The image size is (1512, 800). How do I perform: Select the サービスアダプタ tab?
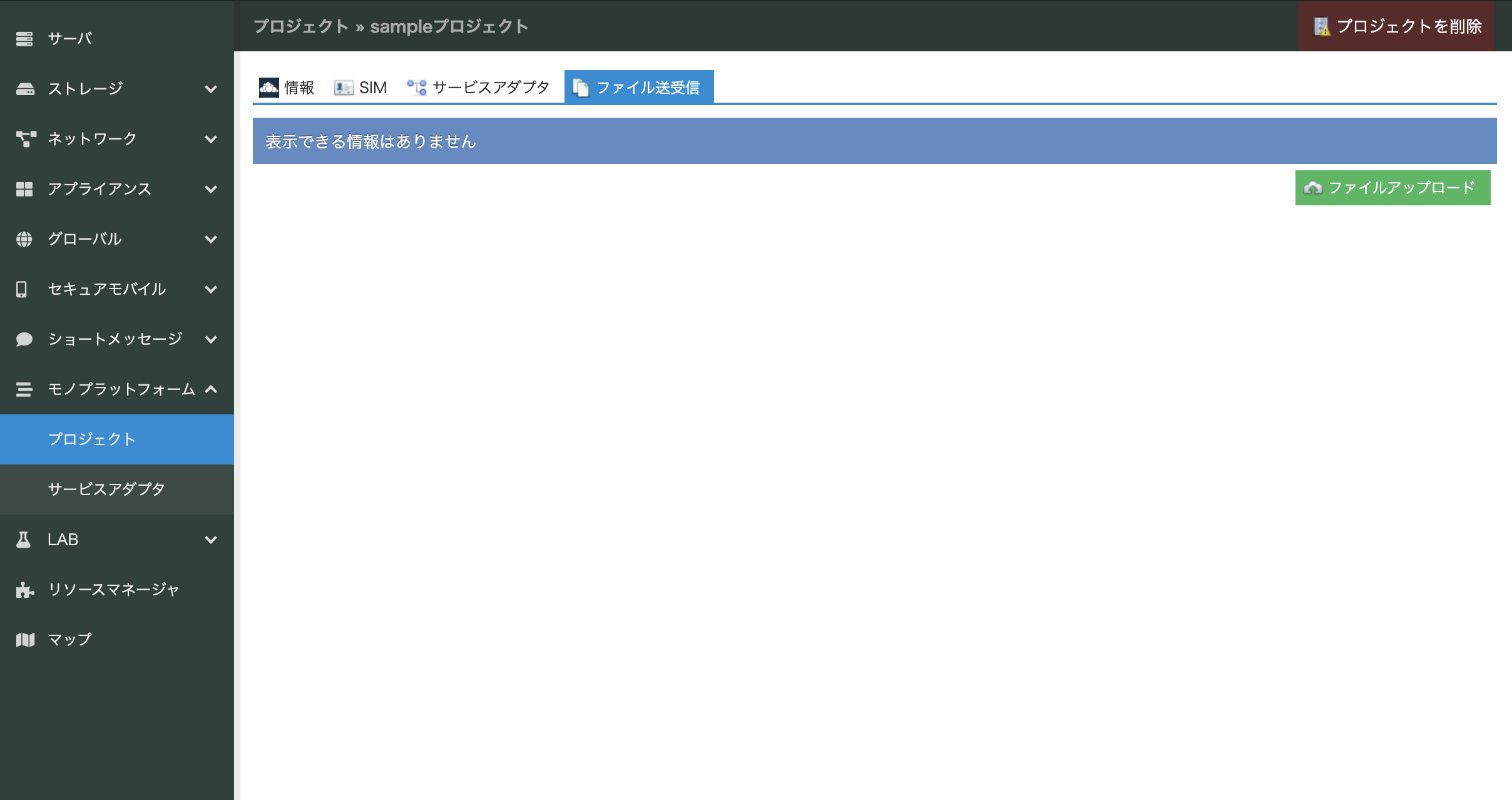coord(479,88)
